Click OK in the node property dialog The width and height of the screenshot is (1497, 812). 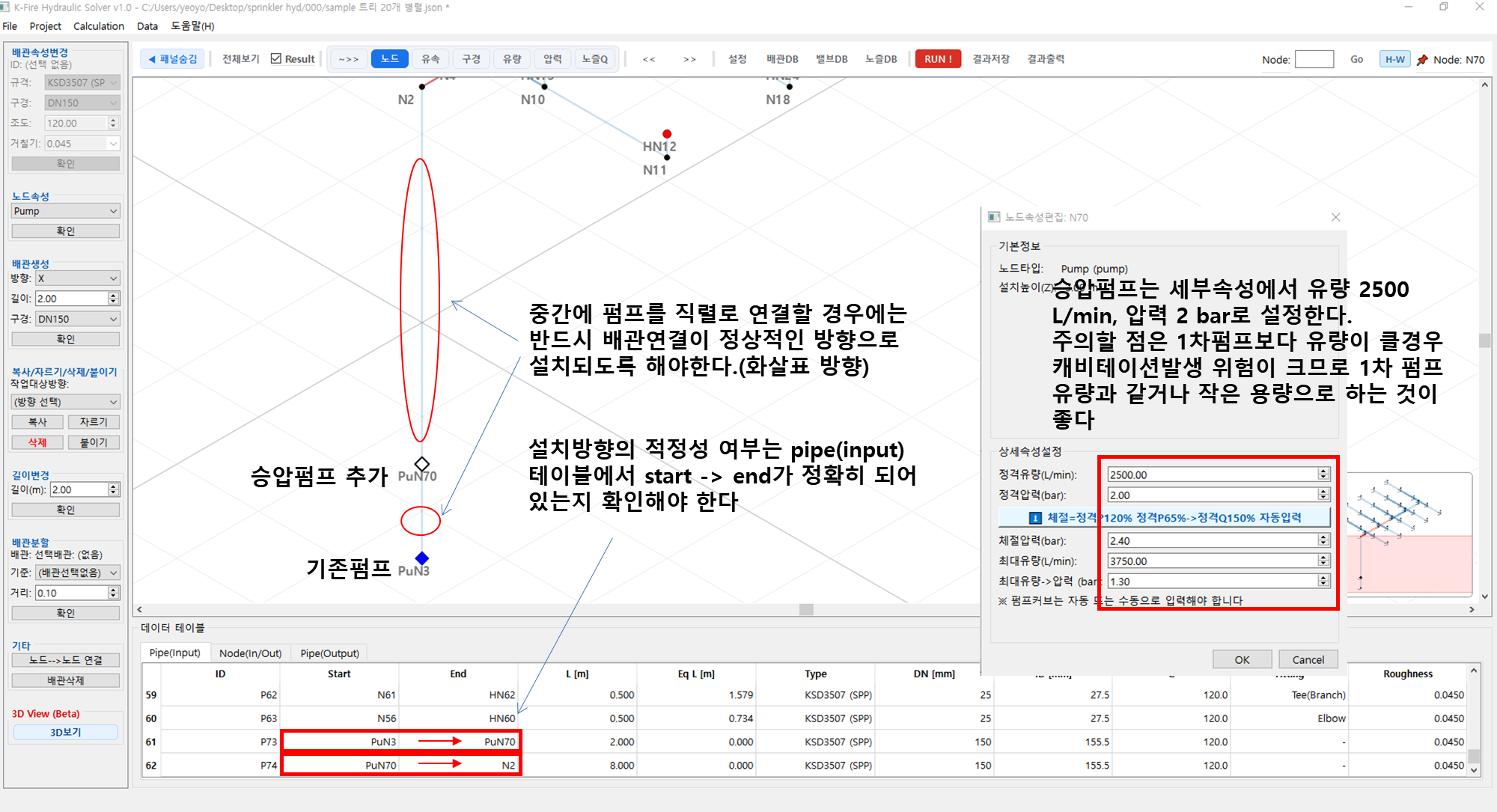tap(1242, 659)
